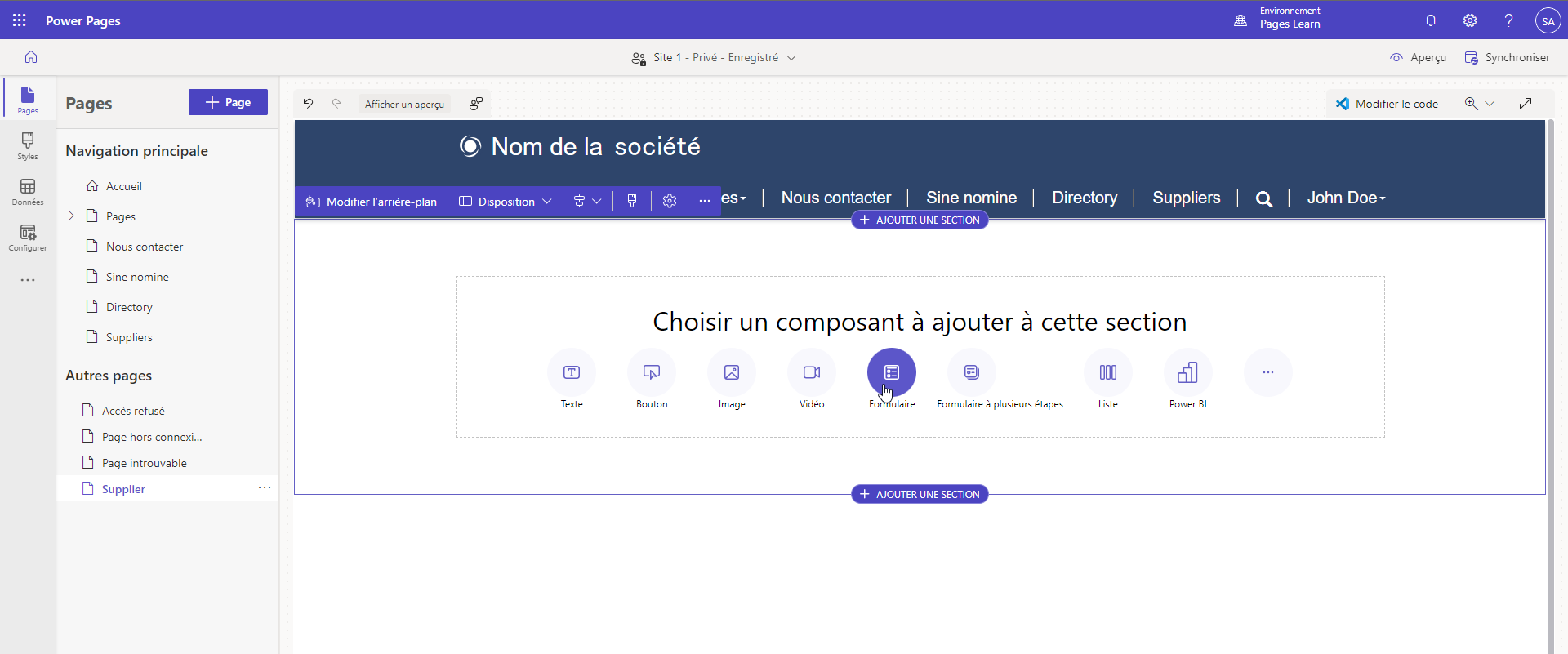The image size is (1568, 654).
Task: Click the + Page button
Action: [x=228, y=102]
